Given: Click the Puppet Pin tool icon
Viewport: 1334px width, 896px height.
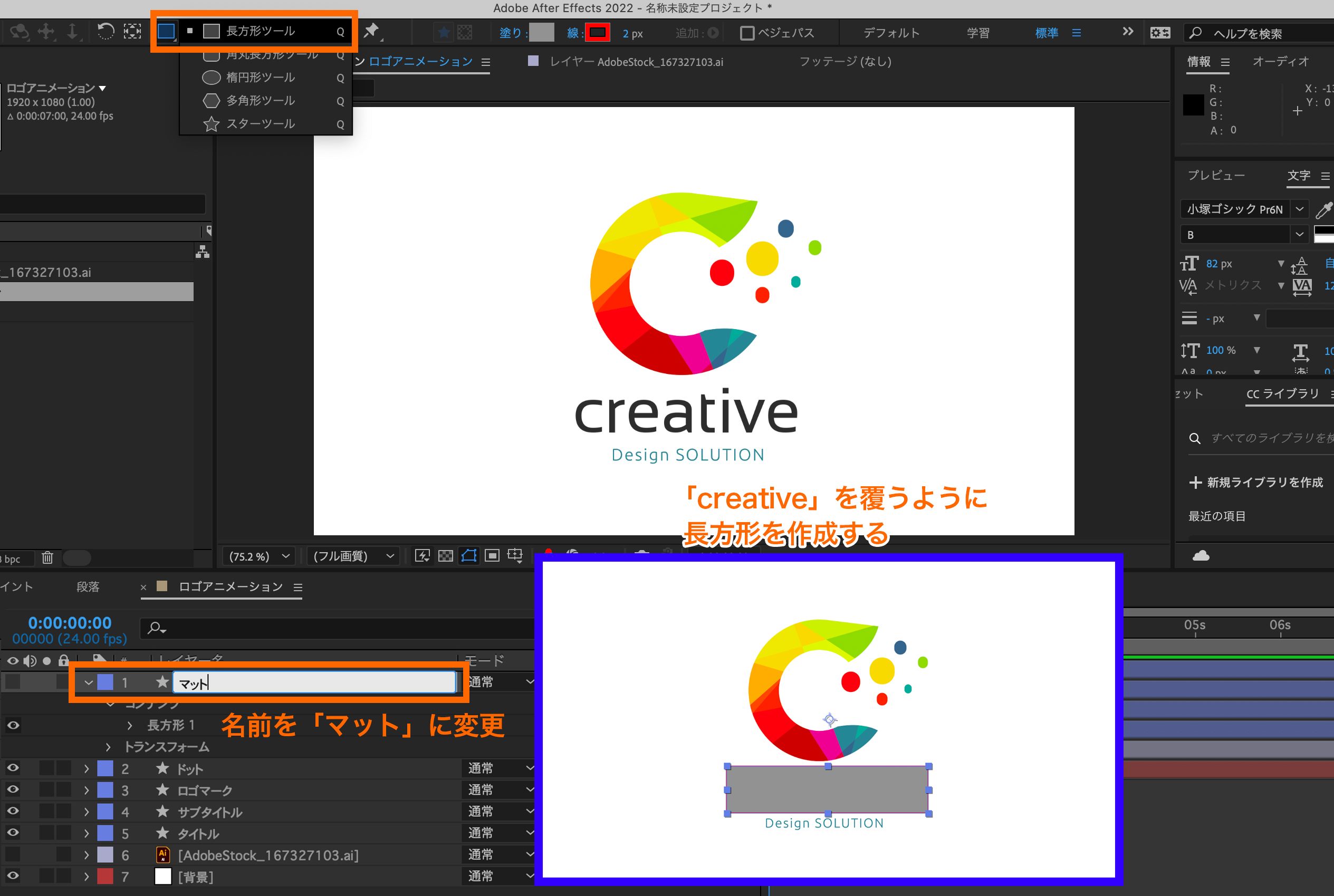Looking at the screenshot, I should pyautogui.click(x=372, y=31).
